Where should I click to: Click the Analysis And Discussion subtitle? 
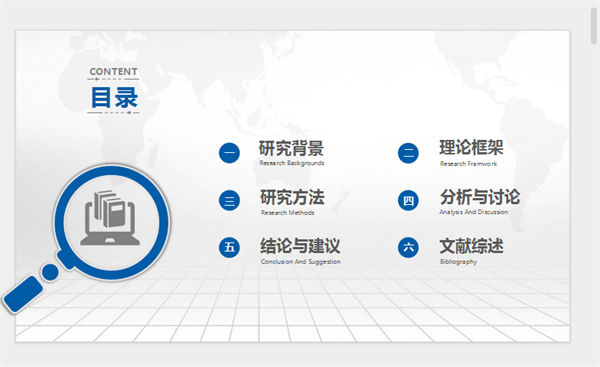(x=474, y=212)
